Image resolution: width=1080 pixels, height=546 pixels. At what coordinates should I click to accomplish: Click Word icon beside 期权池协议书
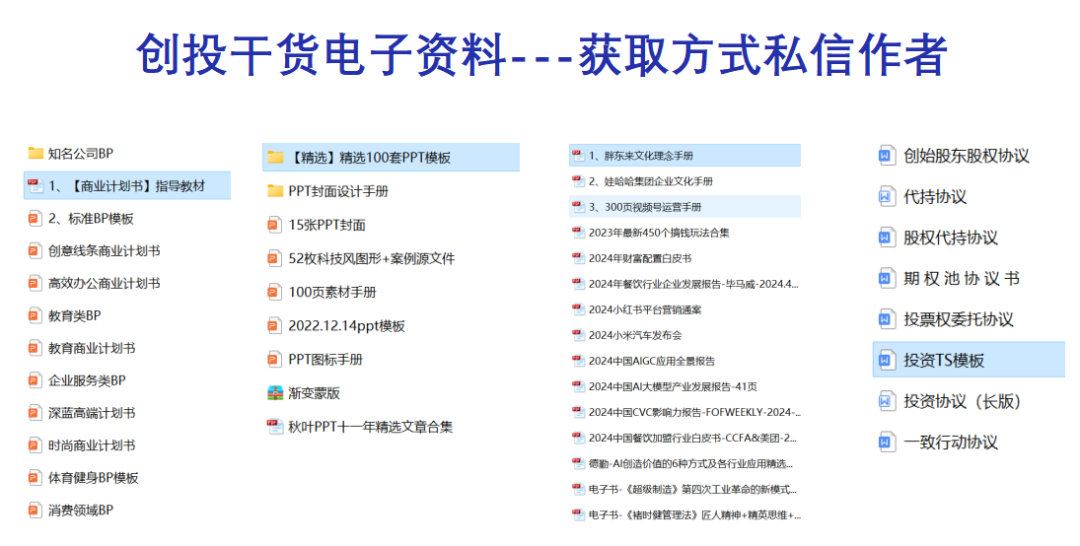coord(887,278)
